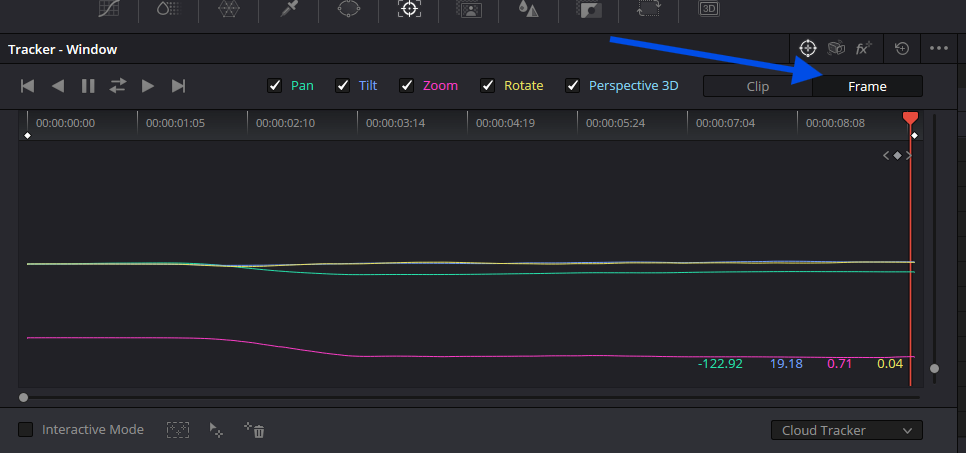The width and height of the screenshot is (966, 453).
Task: Click the insert track points icon
Action: point(178,430)
